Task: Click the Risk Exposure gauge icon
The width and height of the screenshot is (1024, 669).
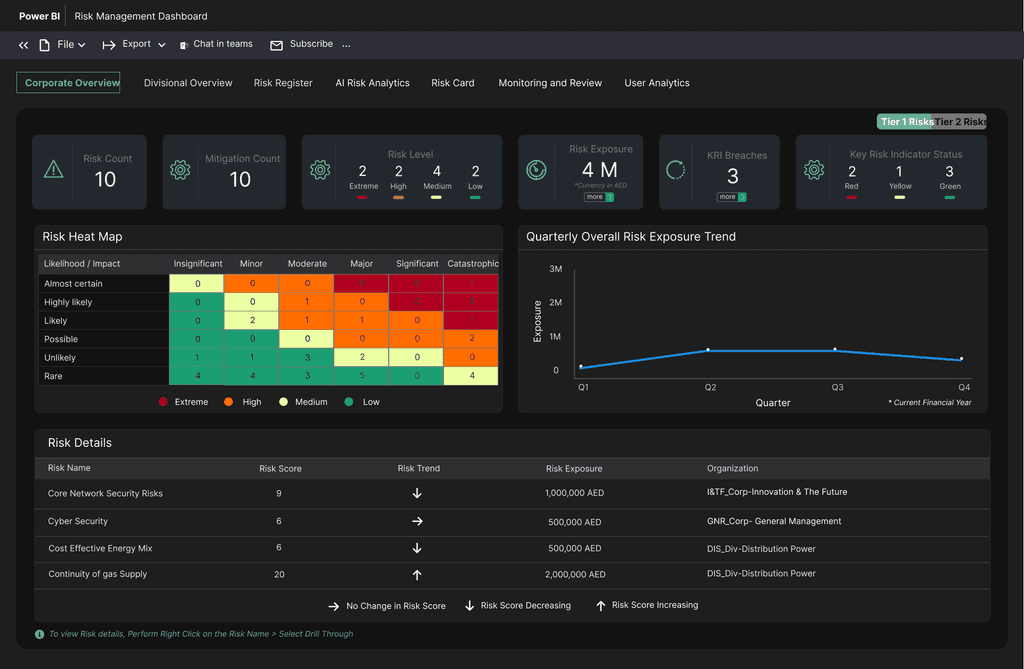Action: coord(537,170)
